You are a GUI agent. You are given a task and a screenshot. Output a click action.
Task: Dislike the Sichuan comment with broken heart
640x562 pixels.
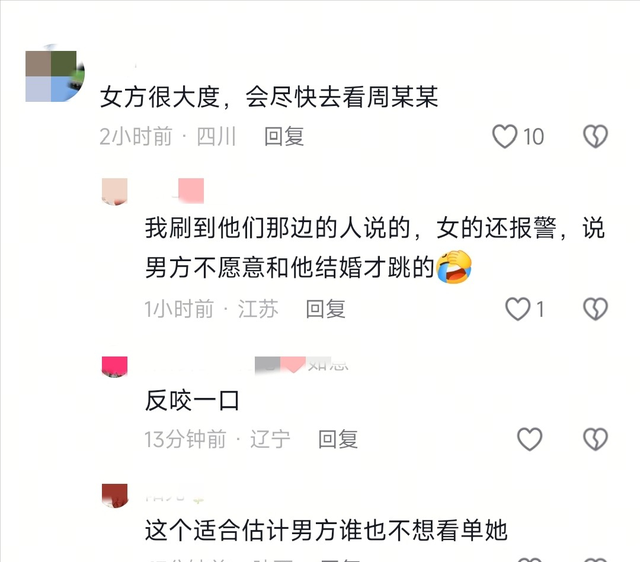click(x=596, y=136)
